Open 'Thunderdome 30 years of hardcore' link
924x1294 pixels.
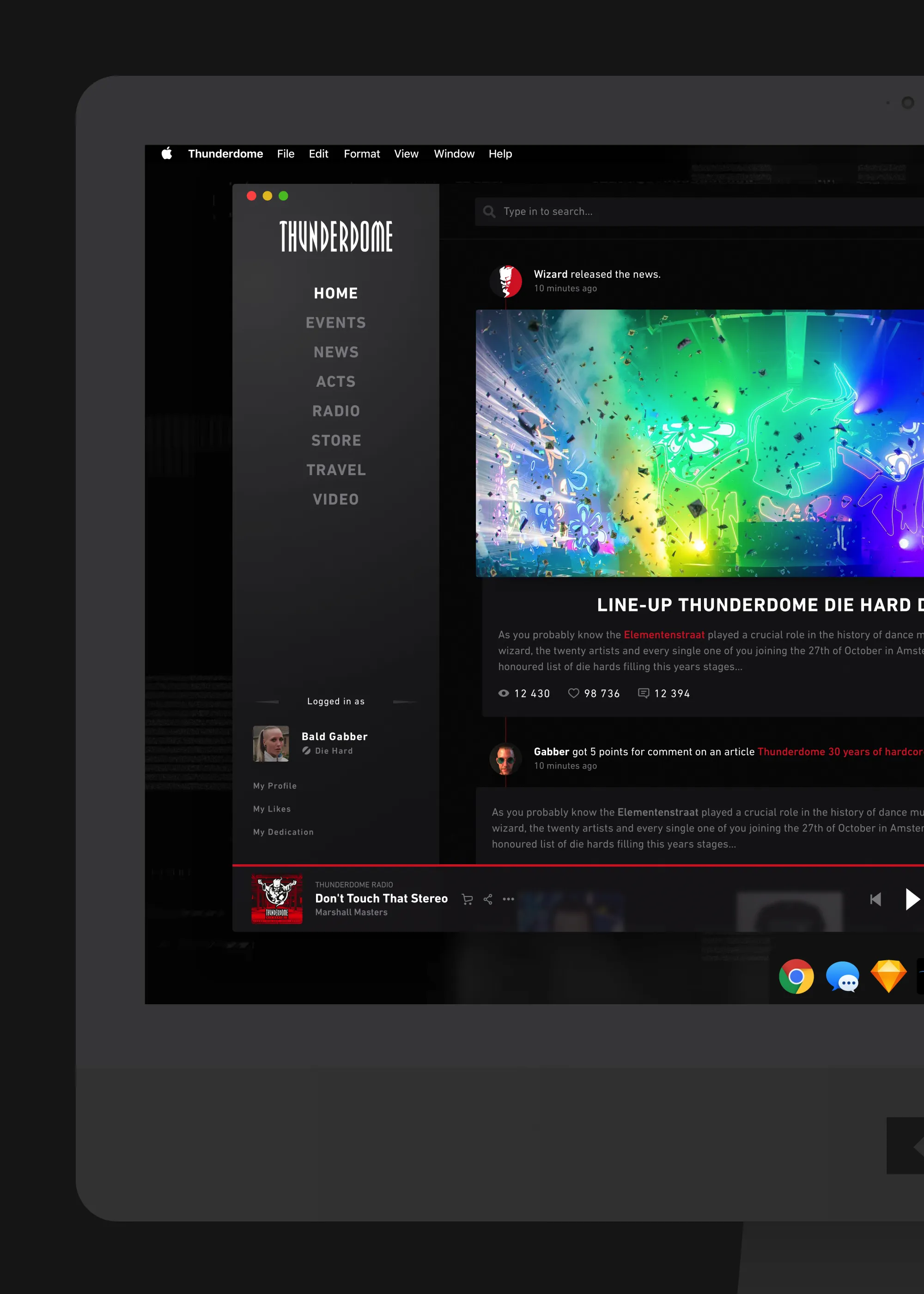pyautogui.click(x=840, y=752)
